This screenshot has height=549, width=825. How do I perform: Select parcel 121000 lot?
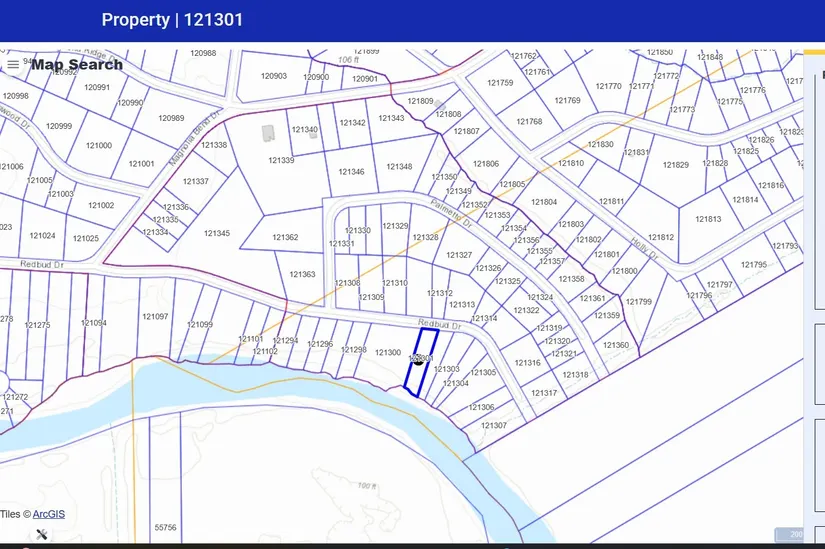pos(99,146)
